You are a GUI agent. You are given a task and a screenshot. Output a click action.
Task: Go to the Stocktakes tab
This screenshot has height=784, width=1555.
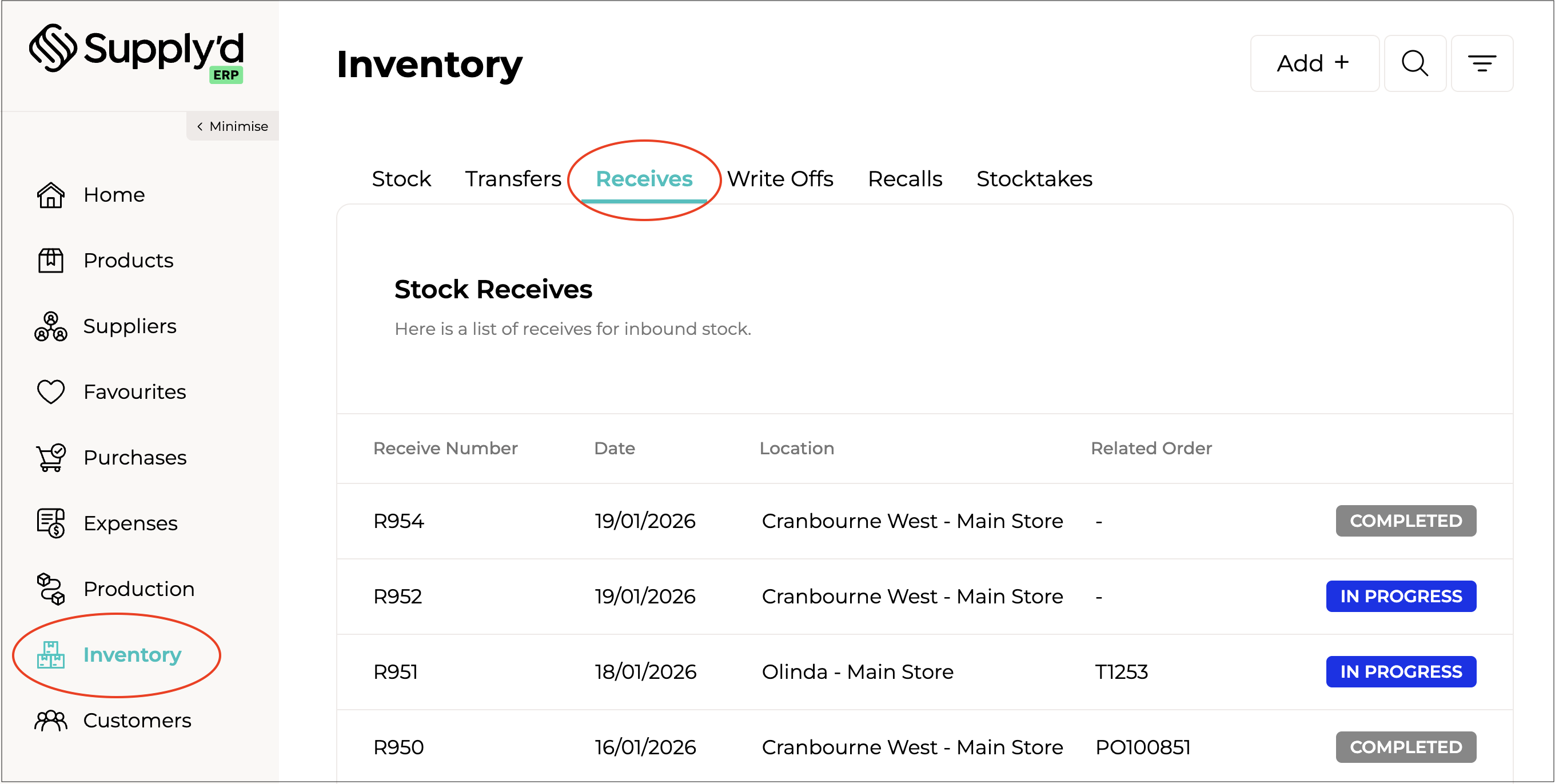click(x=1034, y=179)
